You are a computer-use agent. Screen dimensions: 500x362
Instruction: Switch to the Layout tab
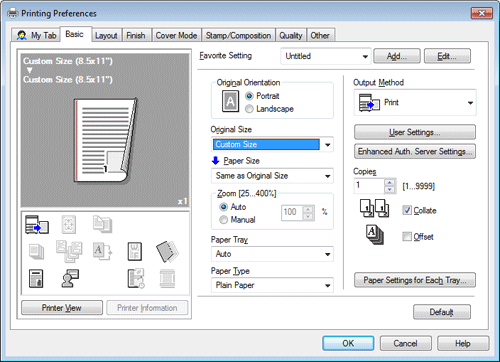point(106,35)
